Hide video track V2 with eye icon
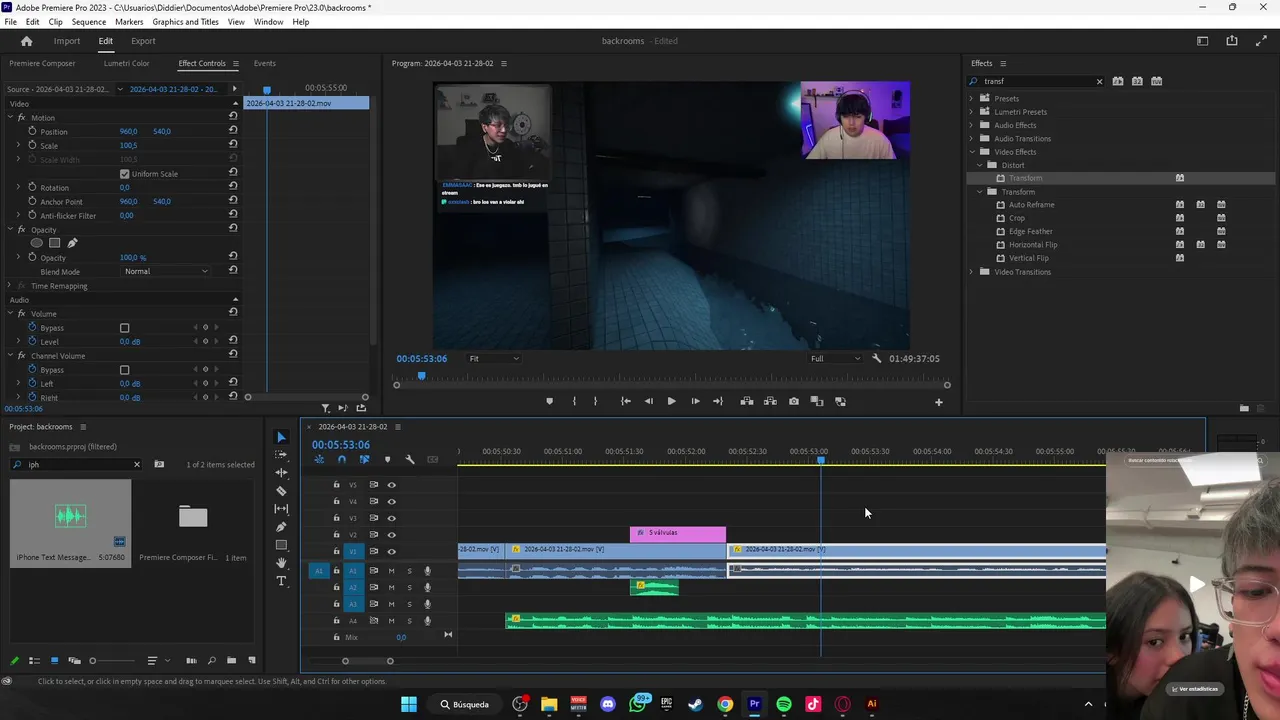This screenshot has width=1280, height=720. (391, 535)
